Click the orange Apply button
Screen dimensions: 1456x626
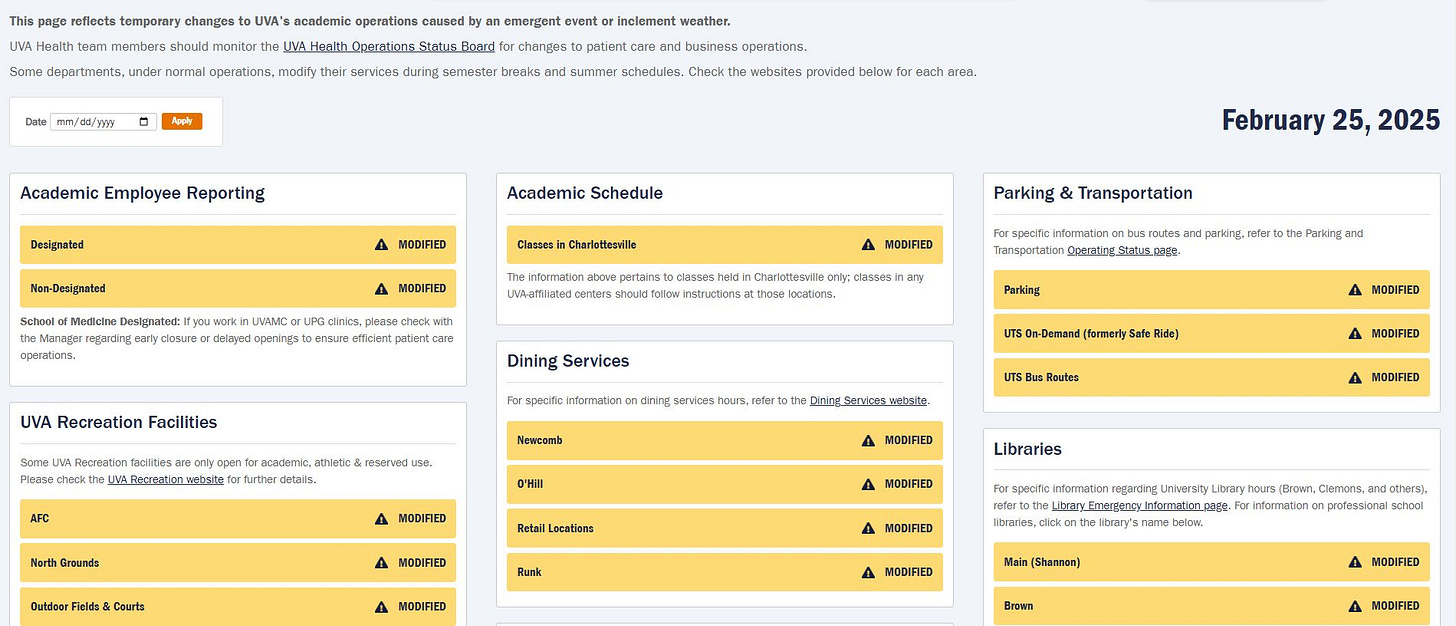[x=182, y=121]
